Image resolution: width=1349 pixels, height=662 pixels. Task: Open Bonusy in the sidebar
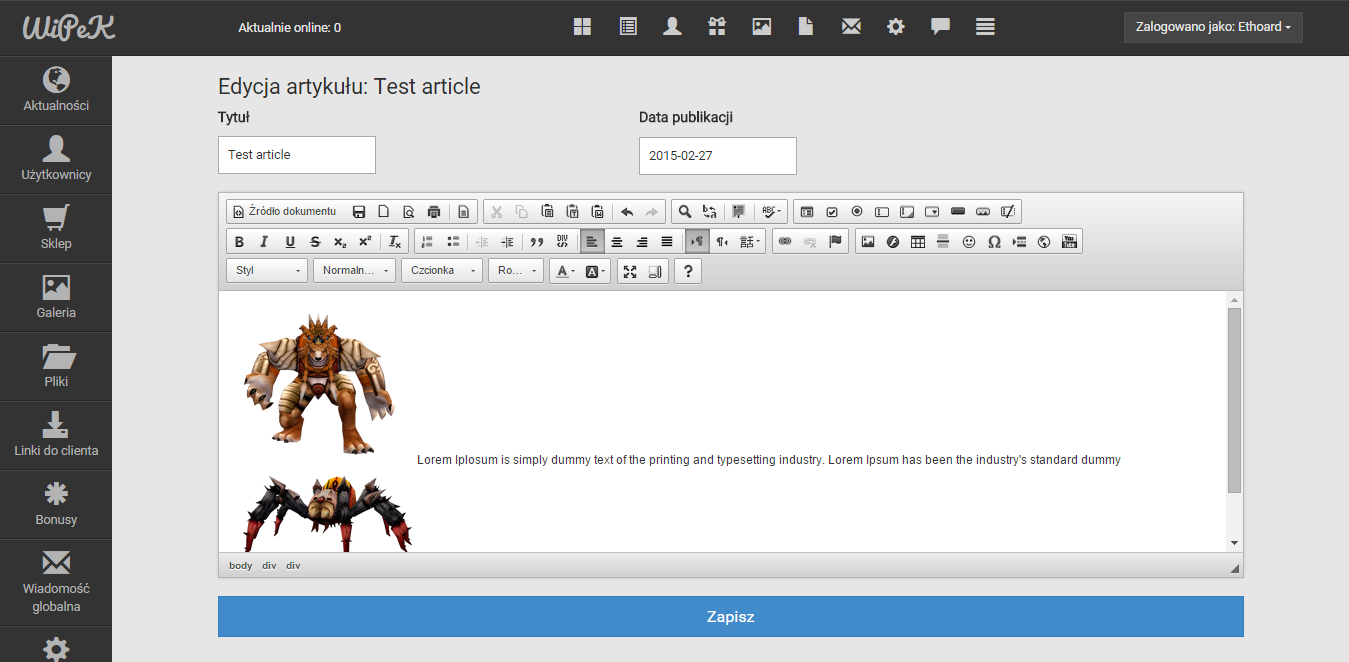(x=56, y=505)
